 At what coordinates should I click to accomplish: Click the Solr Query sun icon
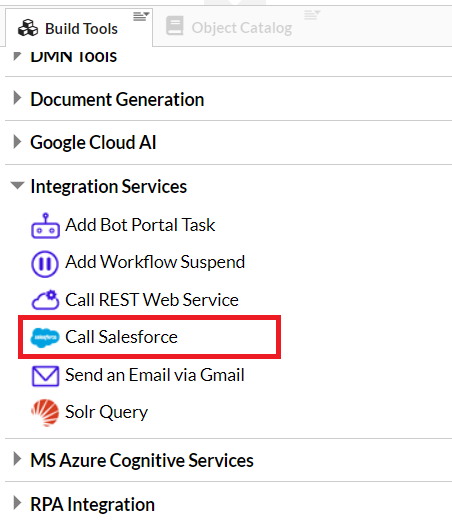point(45,413)
